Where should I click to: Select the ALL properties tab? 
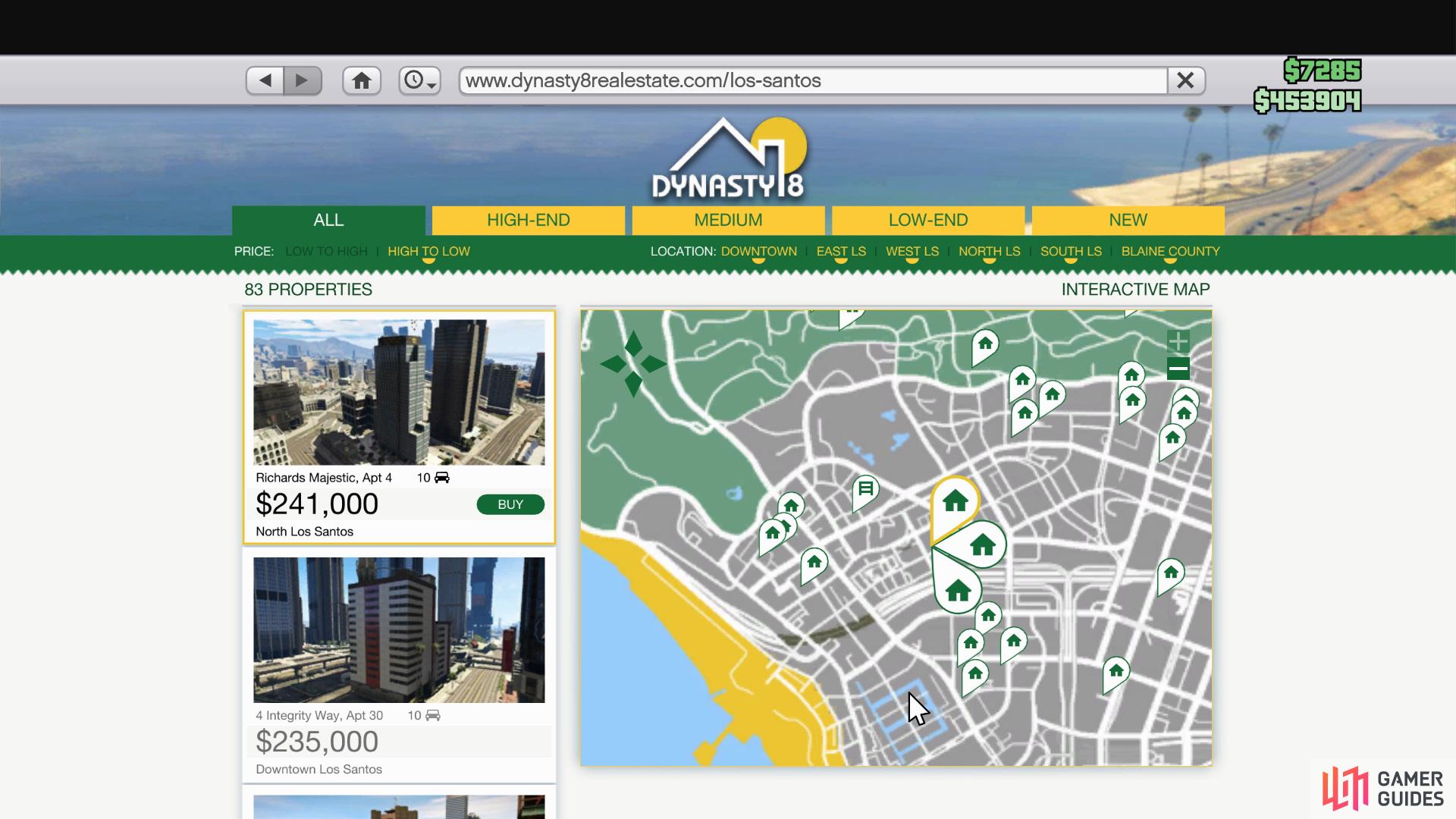[328, 220]
